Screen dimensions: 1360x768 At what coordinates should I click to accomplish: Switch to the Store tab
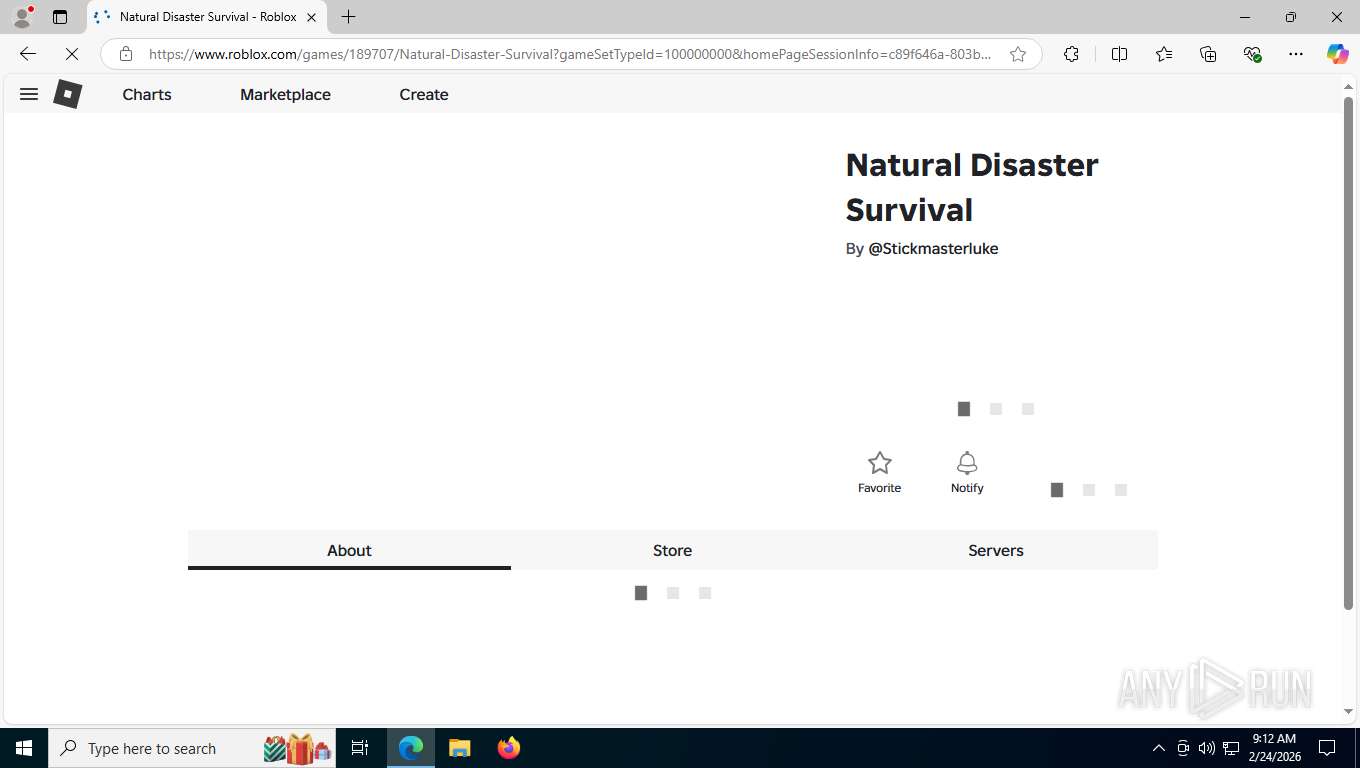click(672, 550)
